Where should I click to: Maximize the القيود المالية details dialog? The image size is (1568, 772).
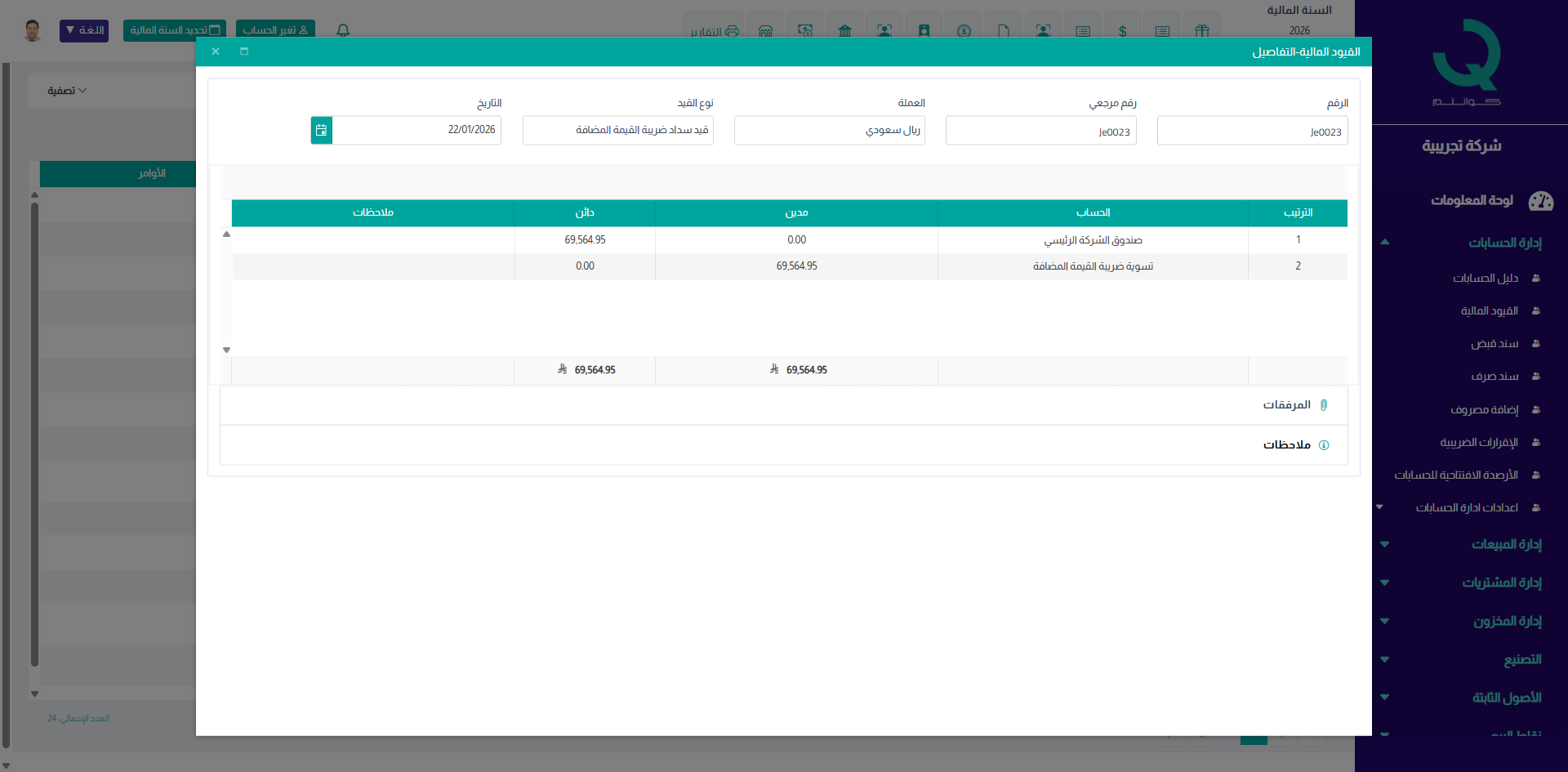pyautogui.click(x=243, y=51)
